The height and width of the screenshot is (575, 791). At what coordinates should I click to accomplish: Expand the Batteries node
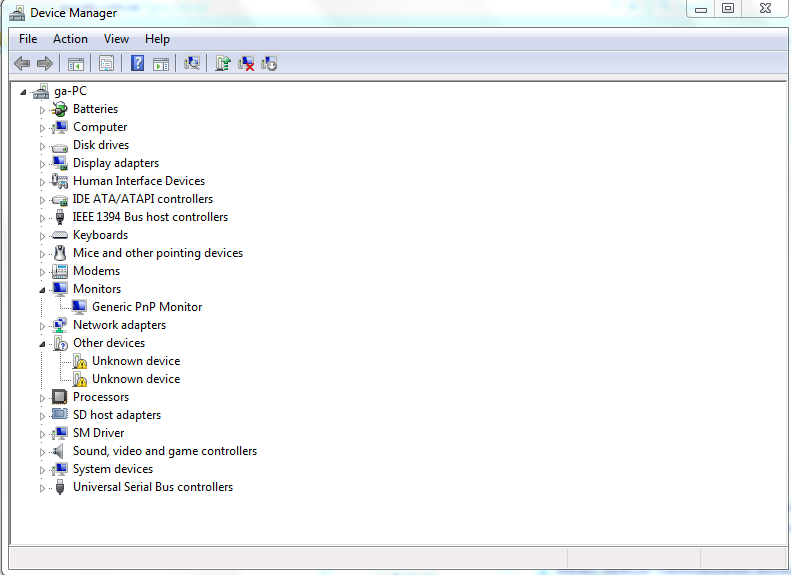pos(42,110)
